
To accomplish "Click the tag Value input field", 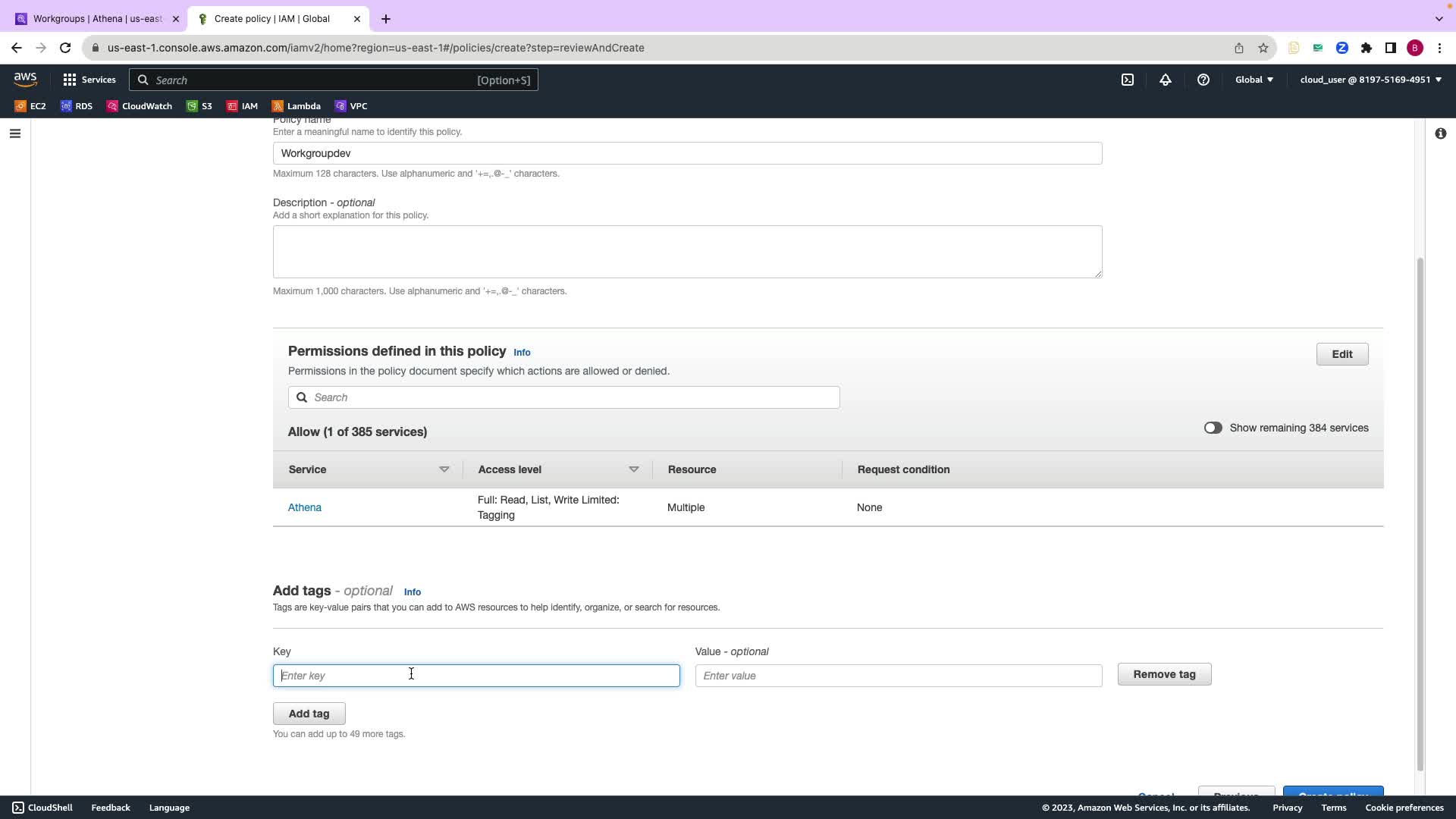I will [x=898, y=676].
